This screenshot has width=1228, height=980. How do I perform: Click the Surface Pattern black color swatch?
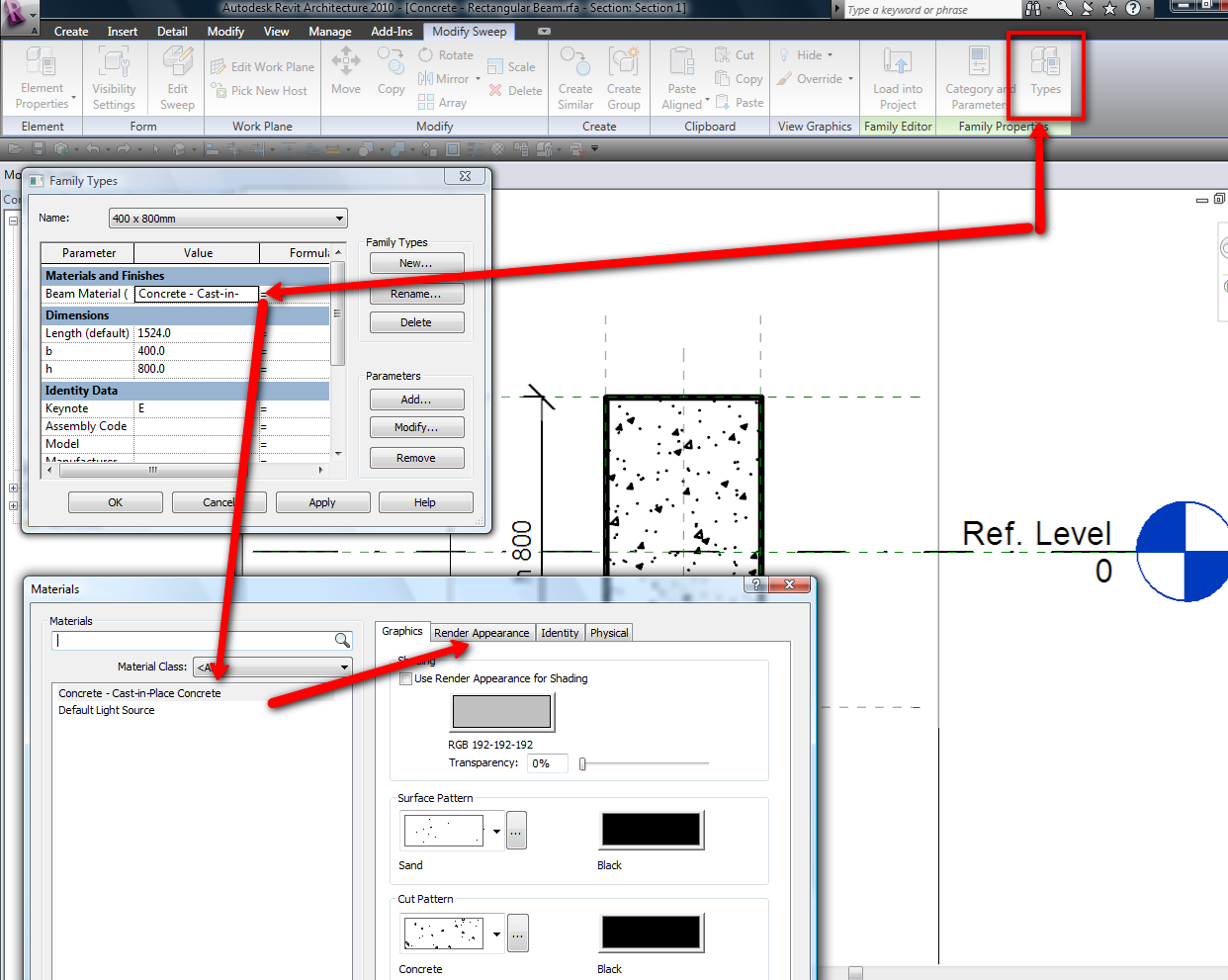pyautogui.click(x=651, y=831)
